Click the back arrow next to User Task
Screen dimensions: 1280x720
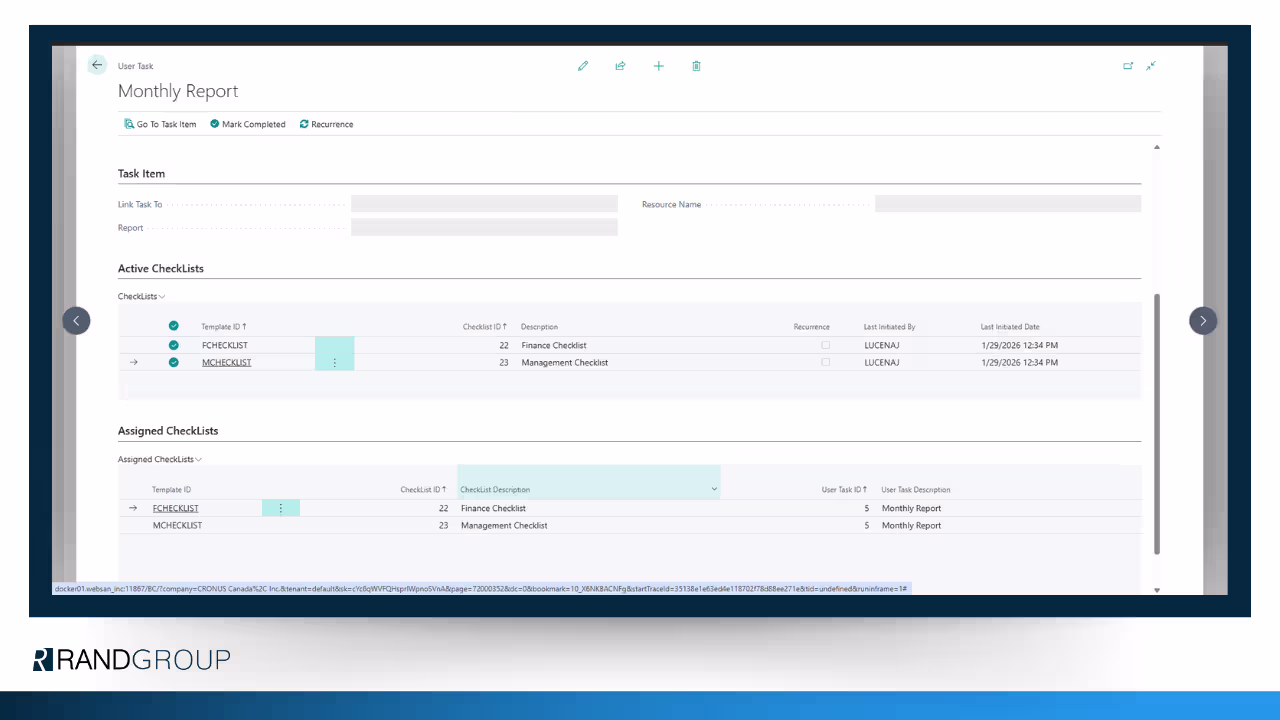pos(97,65)
